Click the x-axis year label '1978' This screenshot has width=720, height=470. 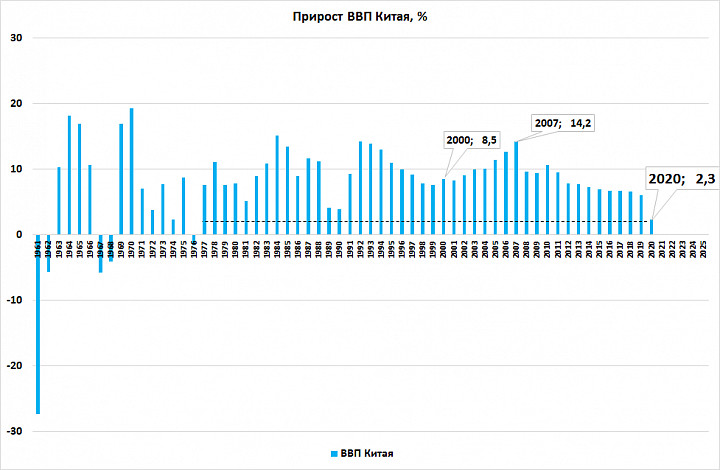point(214,249)
